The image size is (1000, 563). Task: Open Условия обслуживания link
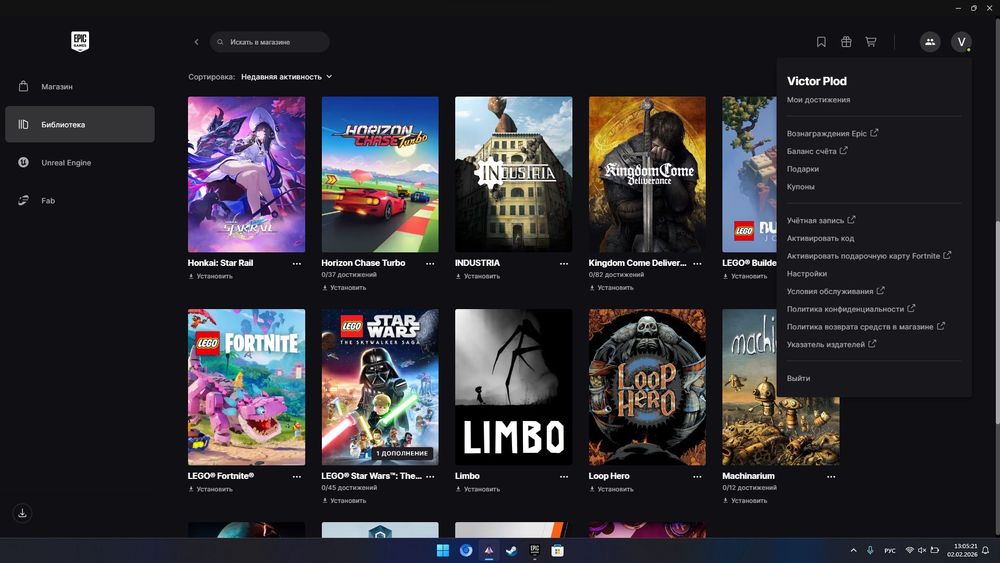click(835, 291)
